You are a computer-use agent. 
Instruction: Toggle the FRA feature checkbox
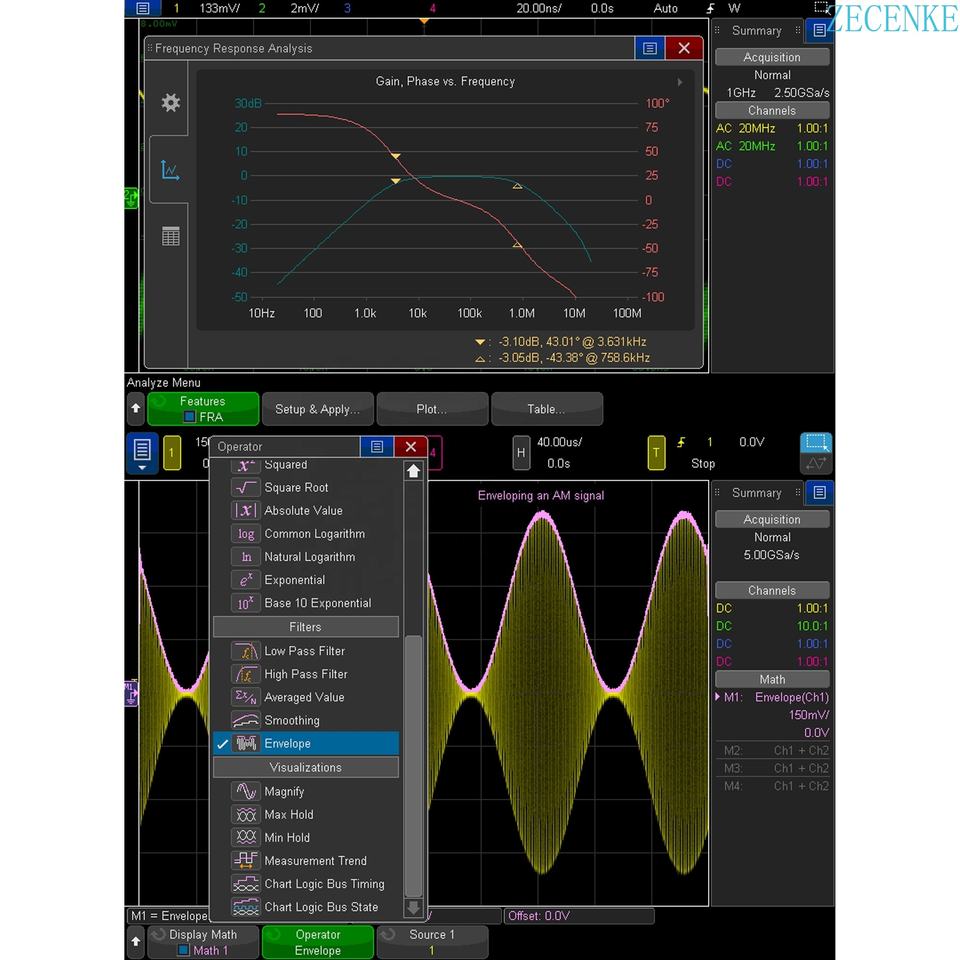pyautogui.click(x=189, y=417)
